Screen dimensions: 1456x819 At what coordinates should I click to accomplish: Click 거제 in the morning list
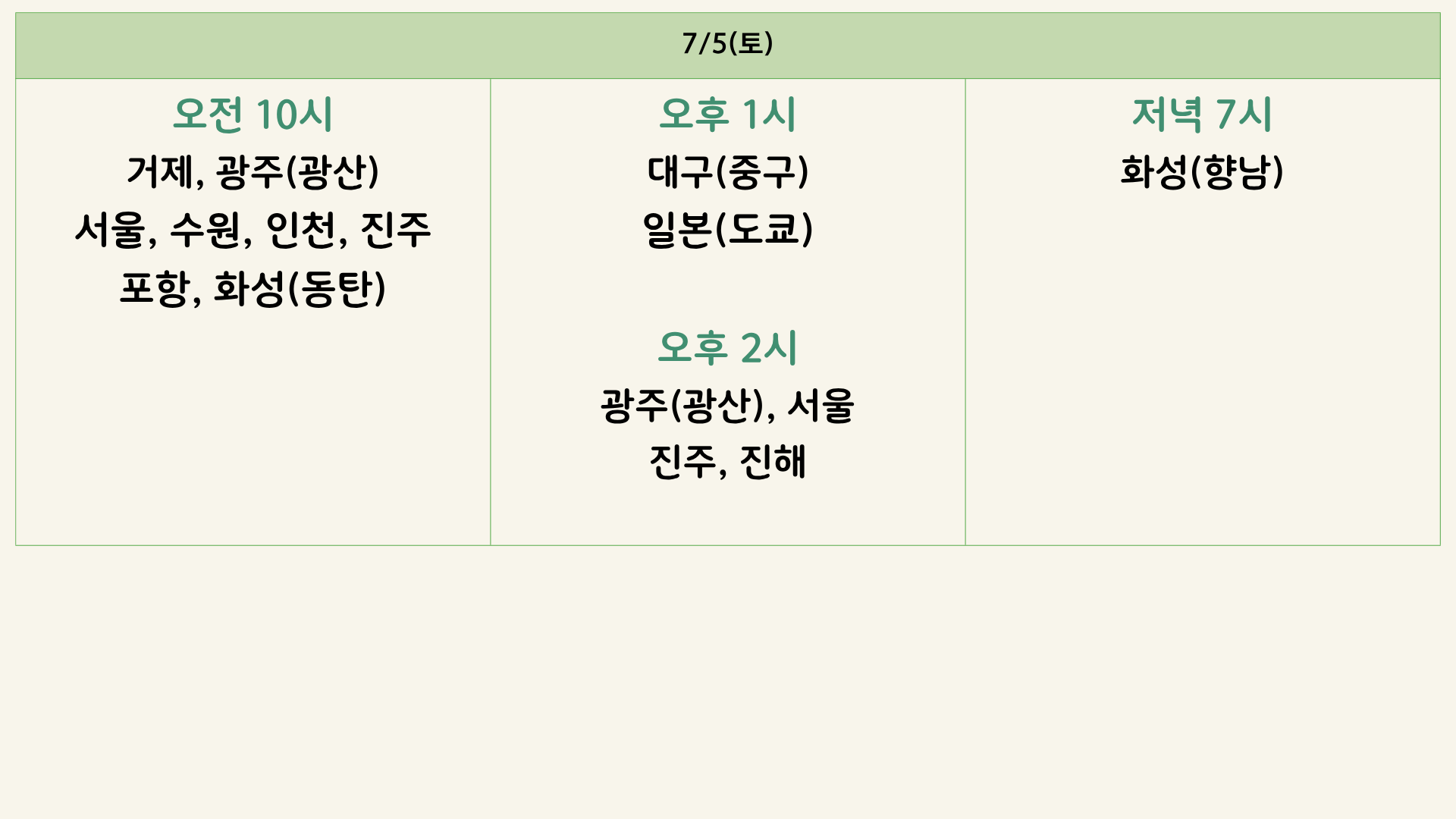[x=160, y=172]
